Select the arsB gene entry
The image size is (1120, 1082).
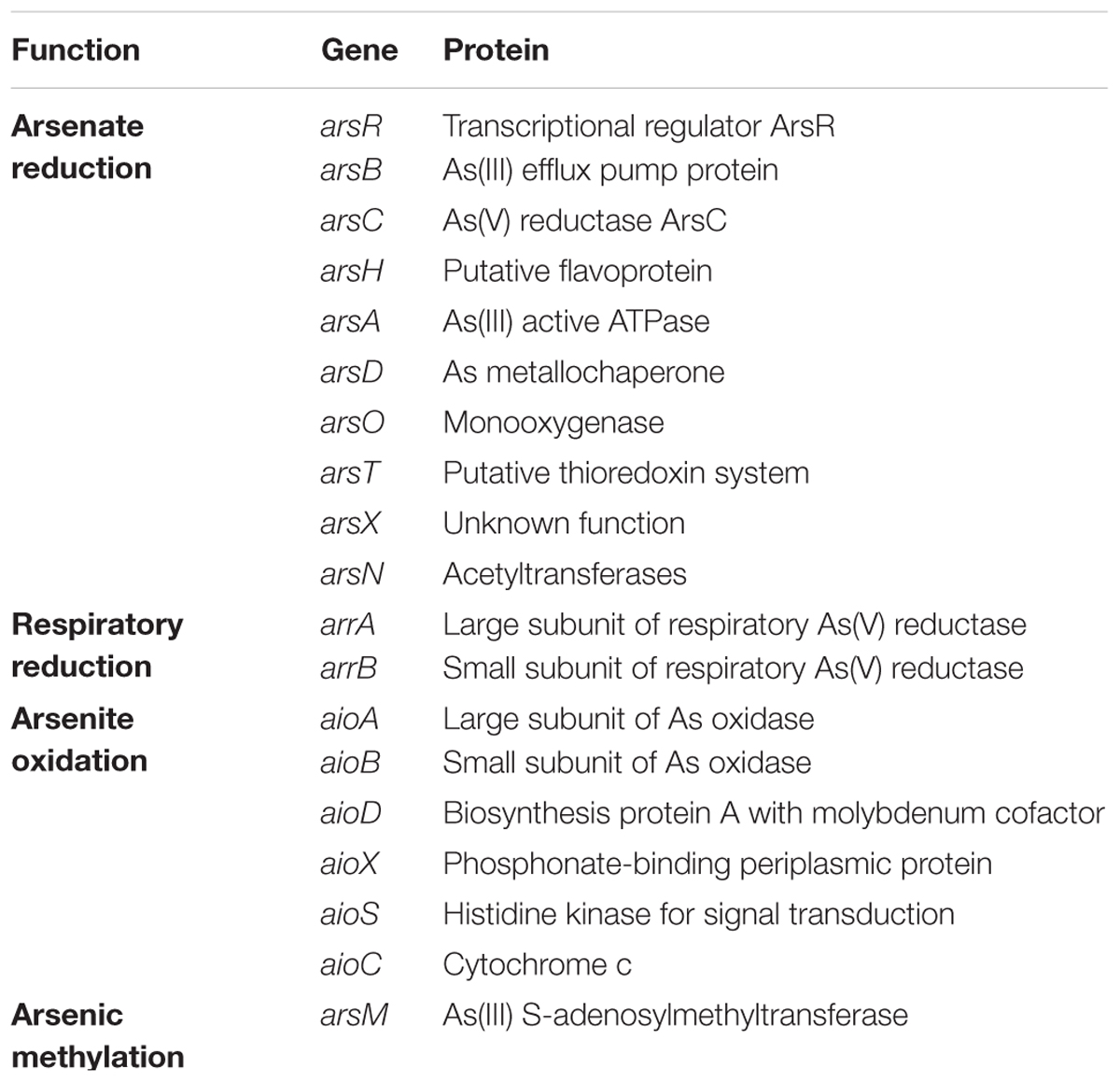[351, 170]
